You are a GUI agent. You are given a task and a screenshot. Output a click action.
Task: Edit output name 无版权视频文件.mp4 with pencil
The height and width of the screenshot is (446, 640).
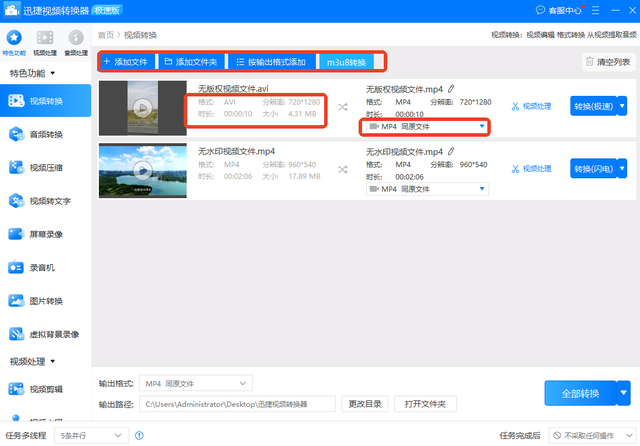point(451,89)
